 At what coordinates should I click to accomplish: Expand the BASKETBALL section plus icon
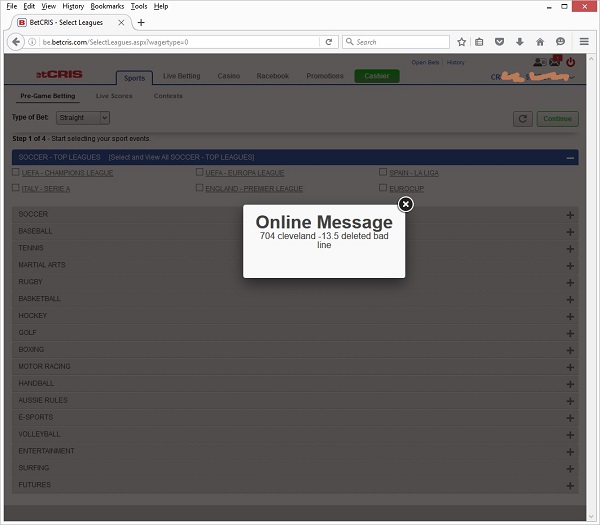(x=570, y=299)
